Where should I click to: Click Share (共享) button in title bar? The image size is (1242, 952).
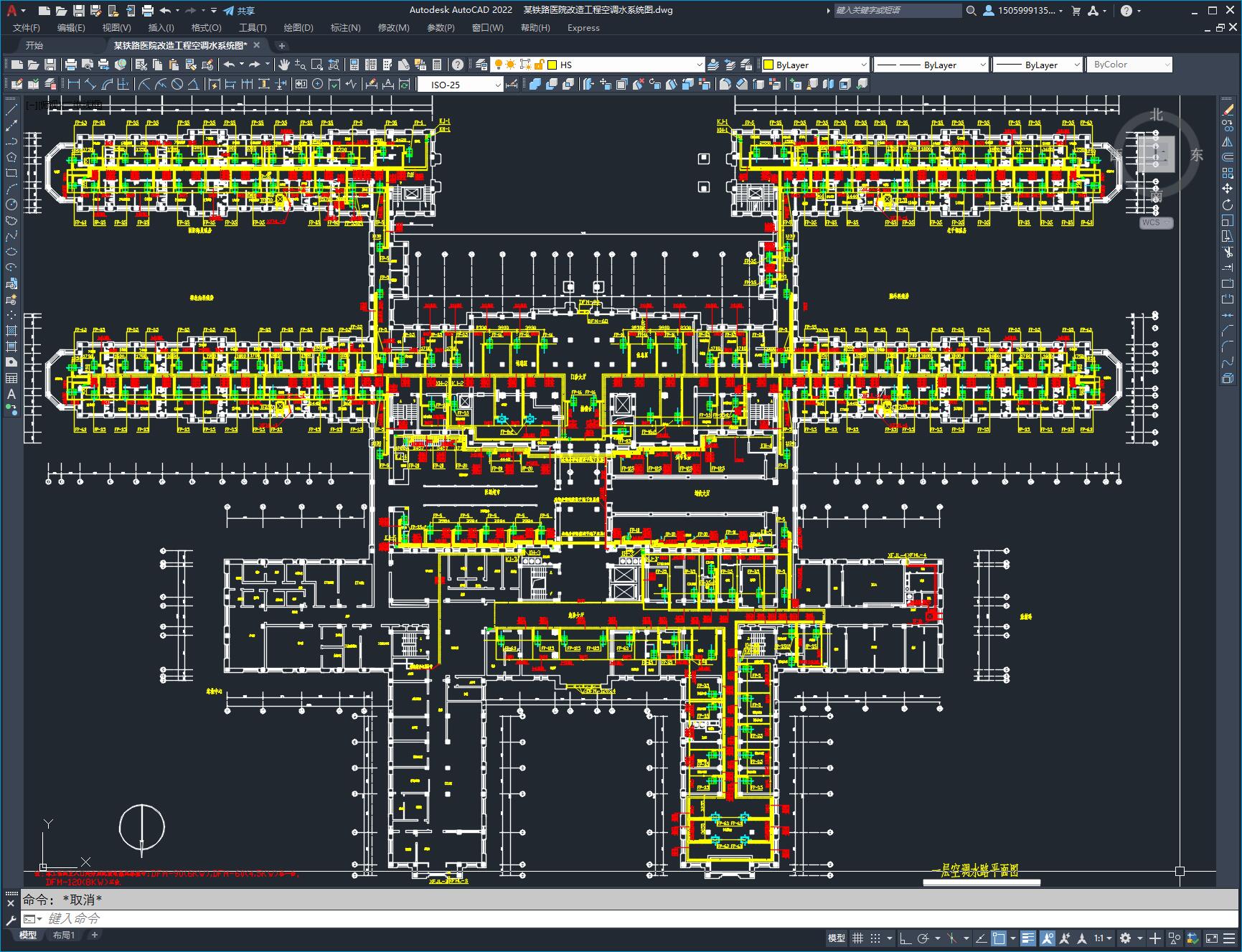tap(240, 10)
